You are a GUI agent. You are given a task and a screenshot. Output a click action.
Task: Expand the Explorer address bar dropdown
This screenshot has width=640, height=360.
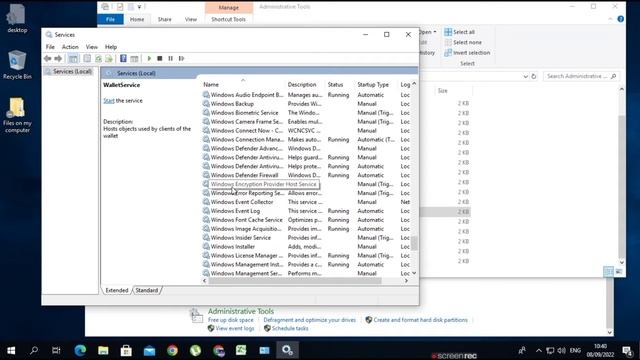tap(526, 76)
